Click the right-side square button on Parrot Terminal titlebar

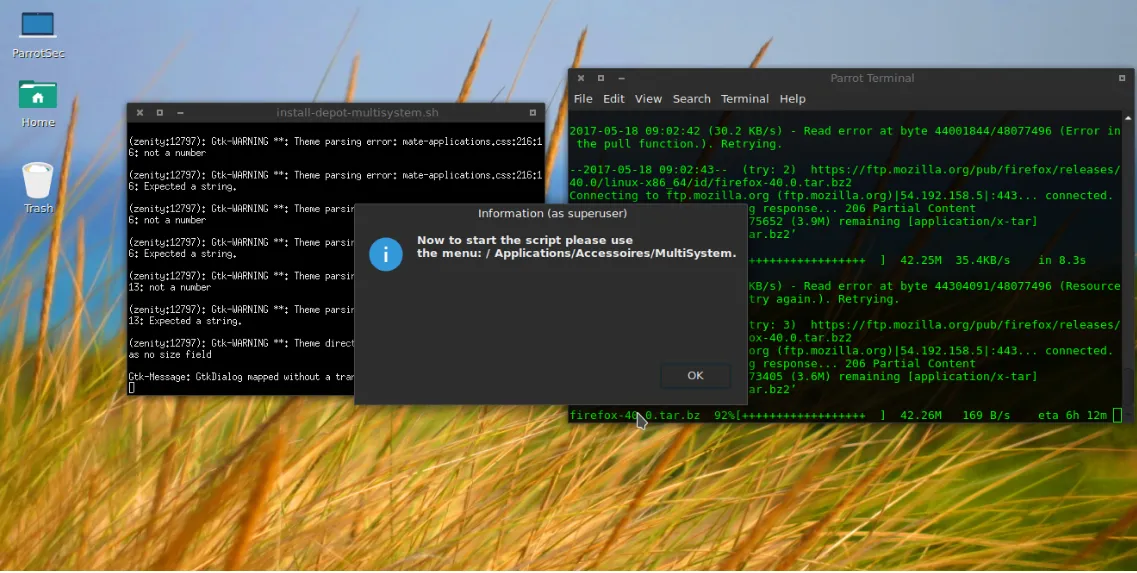point(1122,78)
